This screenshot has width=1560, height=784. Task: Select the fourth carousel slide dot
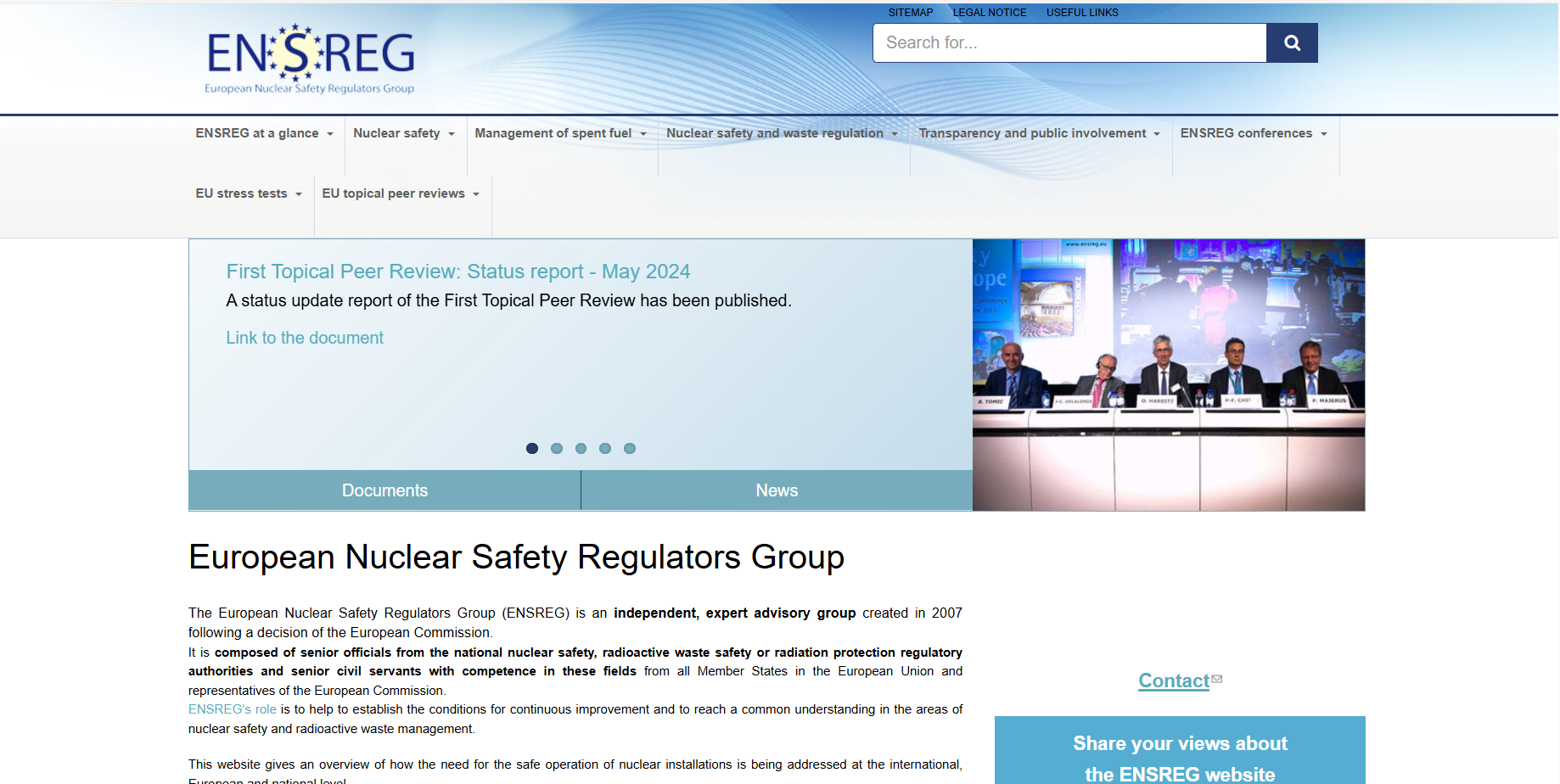point(605,448)
